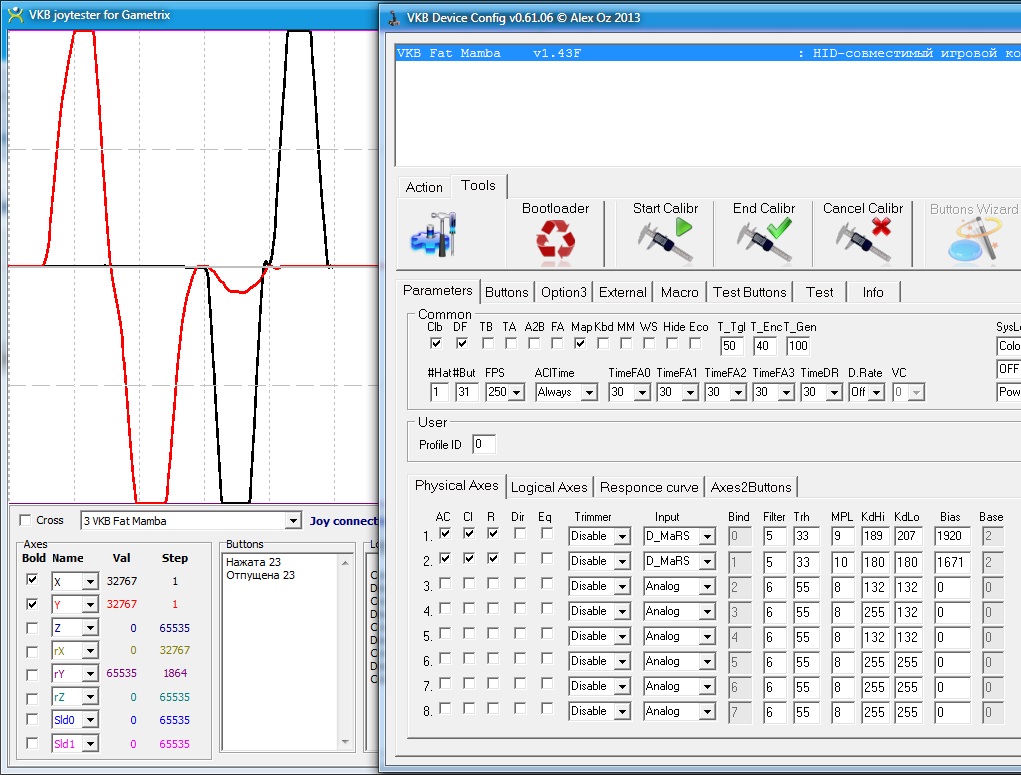The width and height of the screenshot is (1021, 775).
Task: Toggle R checkbox for physical axis 2
Action: pos(493,558)
